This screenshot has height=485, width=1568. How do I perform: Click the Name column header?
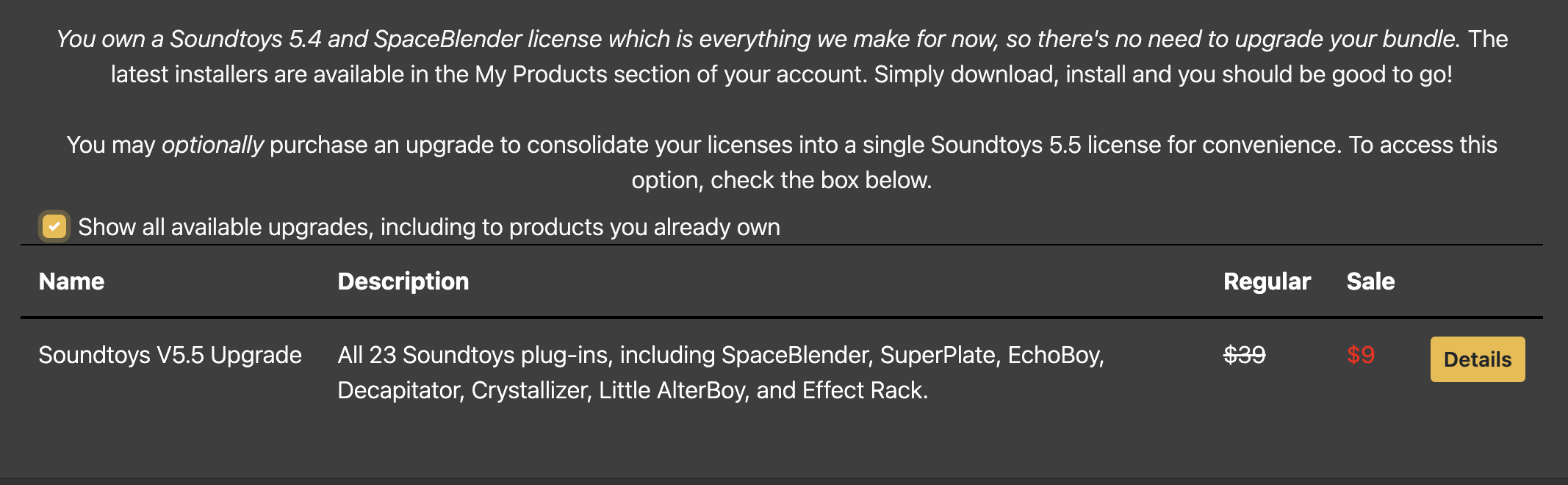[71, 281]
